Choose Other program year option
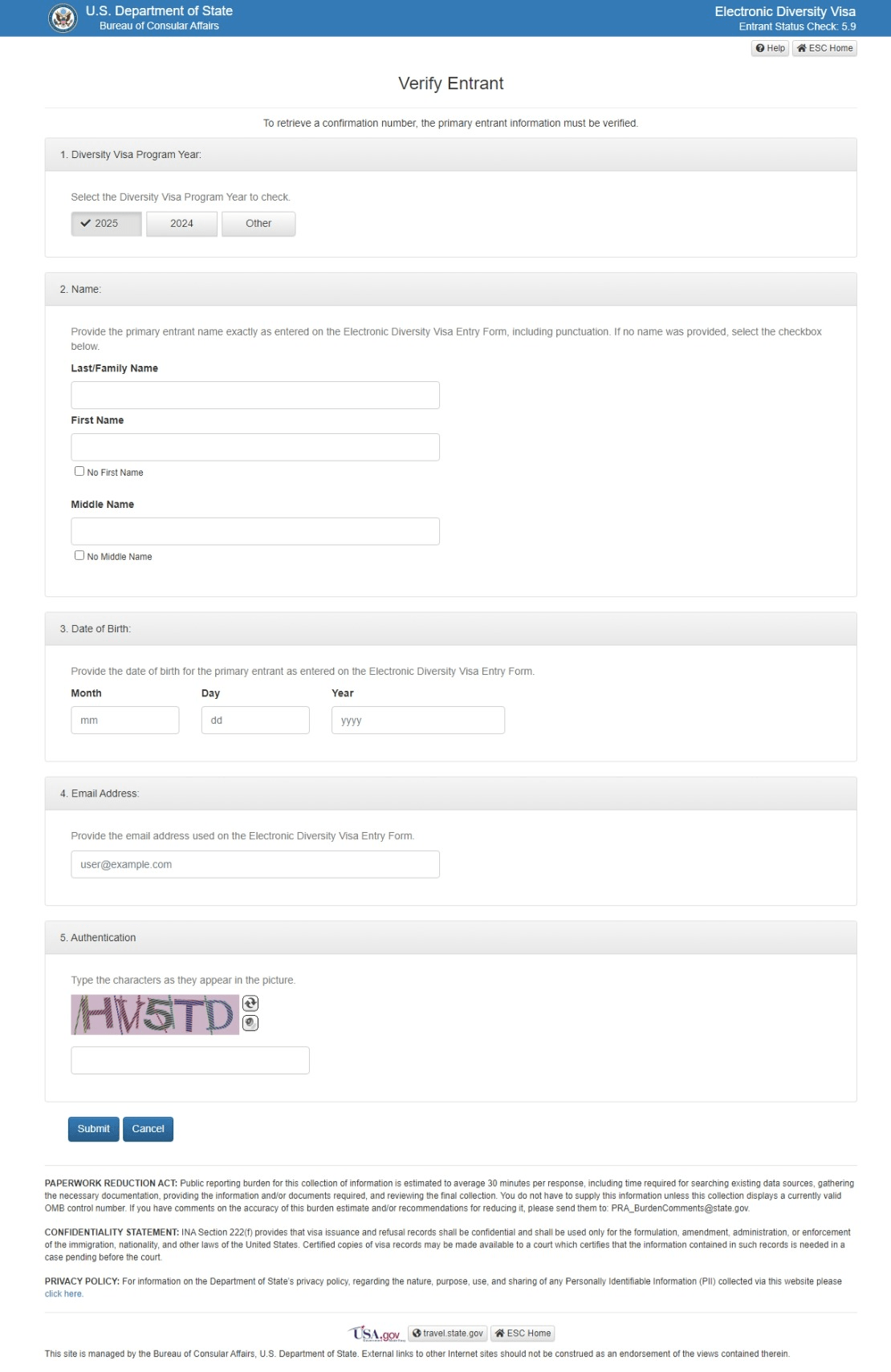Screen dimensions: 891x1372 tap(258, 224)
